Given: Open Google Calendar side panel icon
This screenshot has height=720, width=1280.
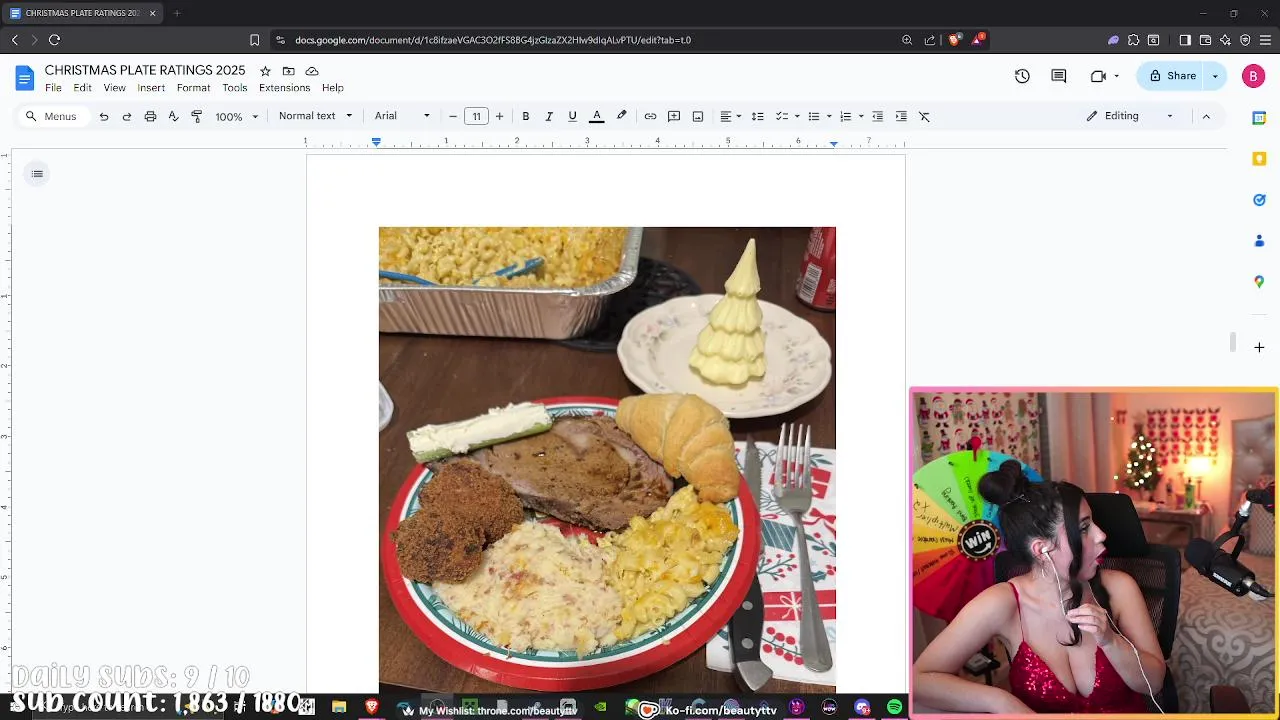Looking at the screenshot, I should 1259,118.
